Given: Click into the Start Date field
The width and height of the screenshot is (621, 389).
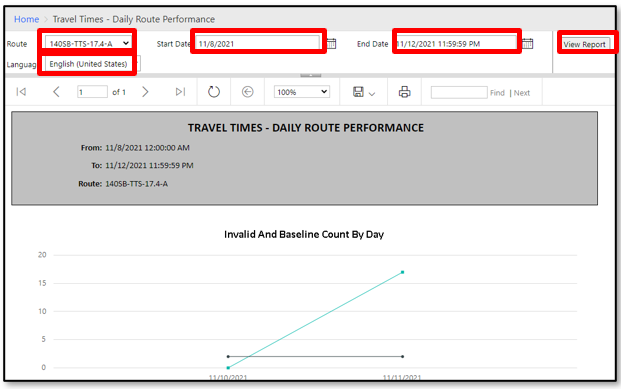Looking at the screenshot, I should (x=257, y=44).
